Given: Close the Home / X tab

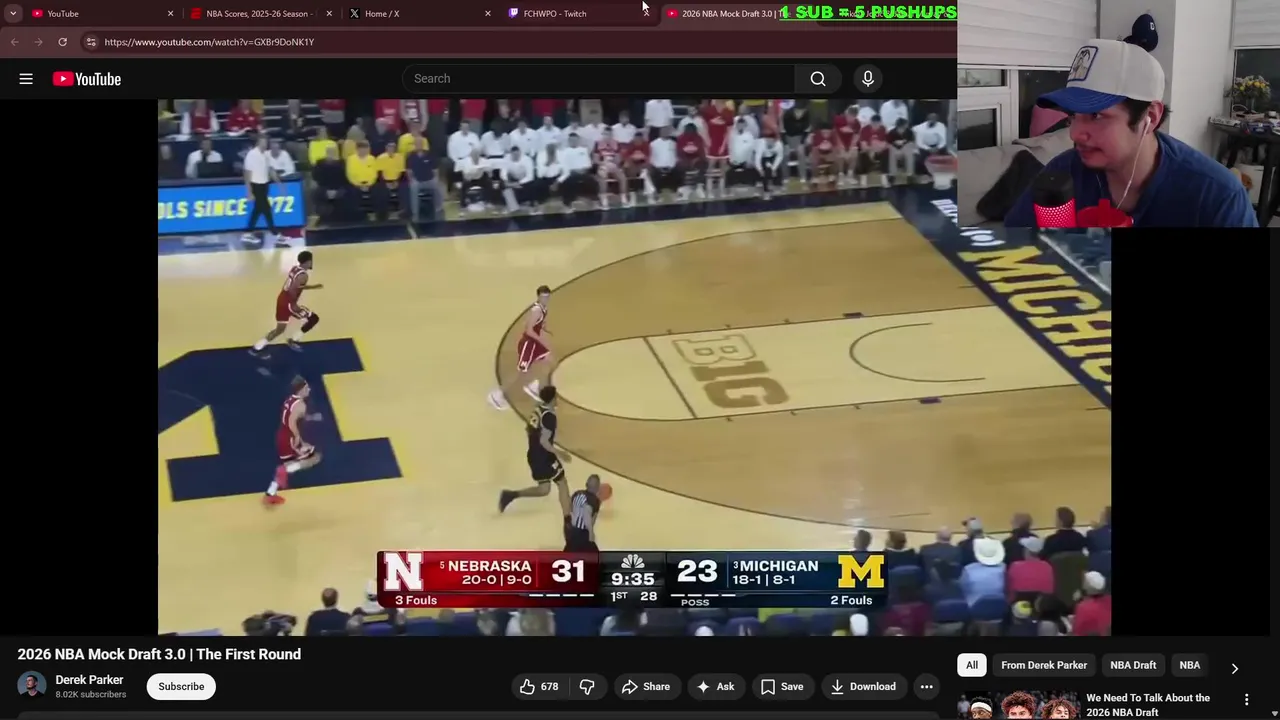Looking at the screenshot, I should [x=487, y=14].
